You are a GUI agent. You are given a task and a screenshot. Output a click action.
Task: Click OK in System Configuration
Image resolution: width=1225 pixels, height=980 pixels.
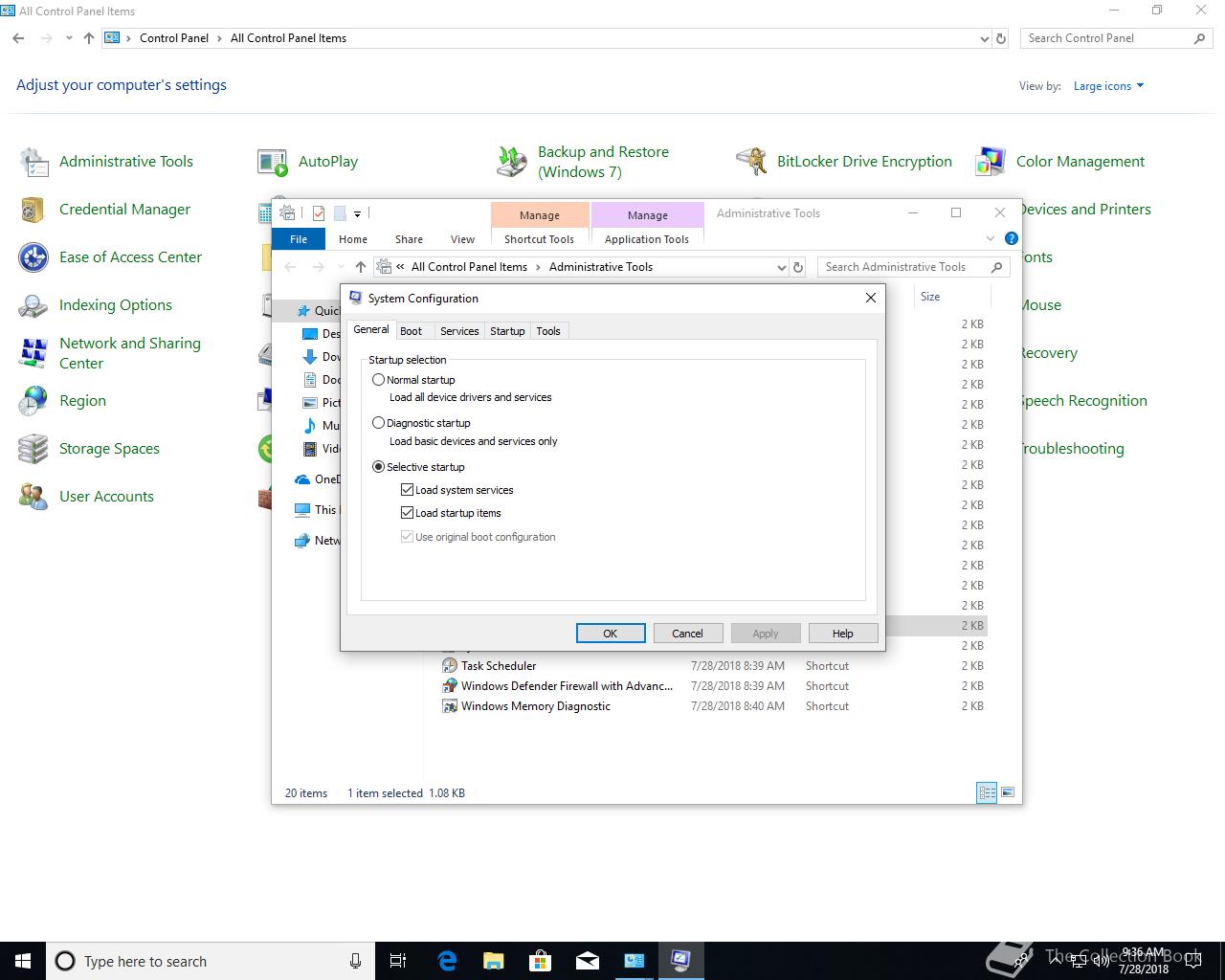pos(611,634)
